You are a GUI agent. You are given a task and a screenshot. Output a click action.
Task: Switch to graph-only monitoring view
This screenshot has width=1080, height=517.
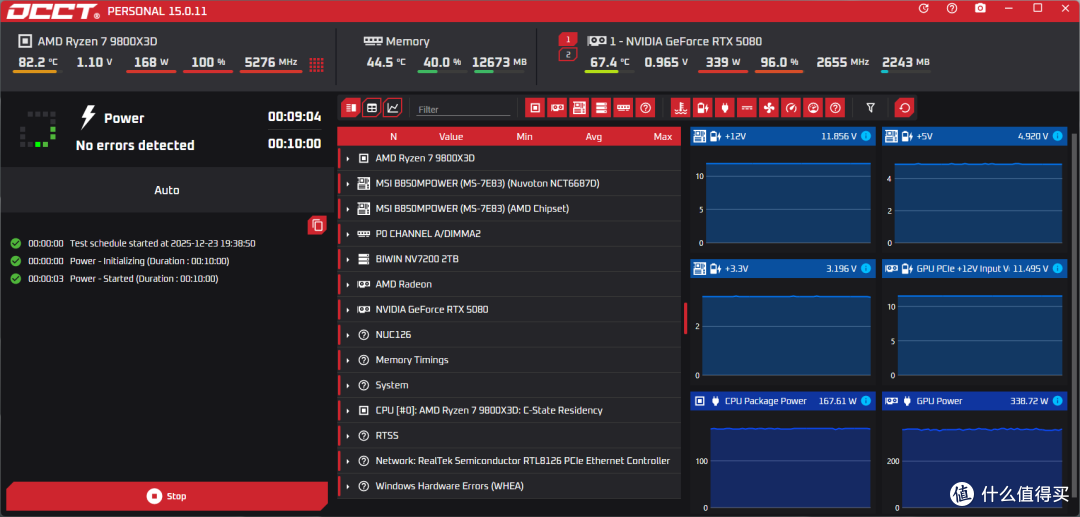point(393,107)
